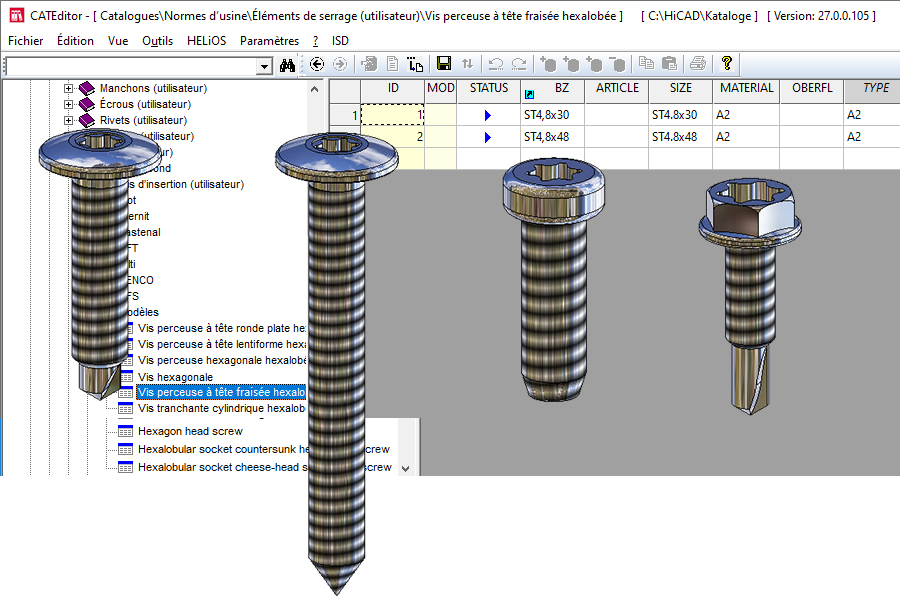Click the Save floppy disk icon
Screen dimensions: 900x600
tap(444, 64)
